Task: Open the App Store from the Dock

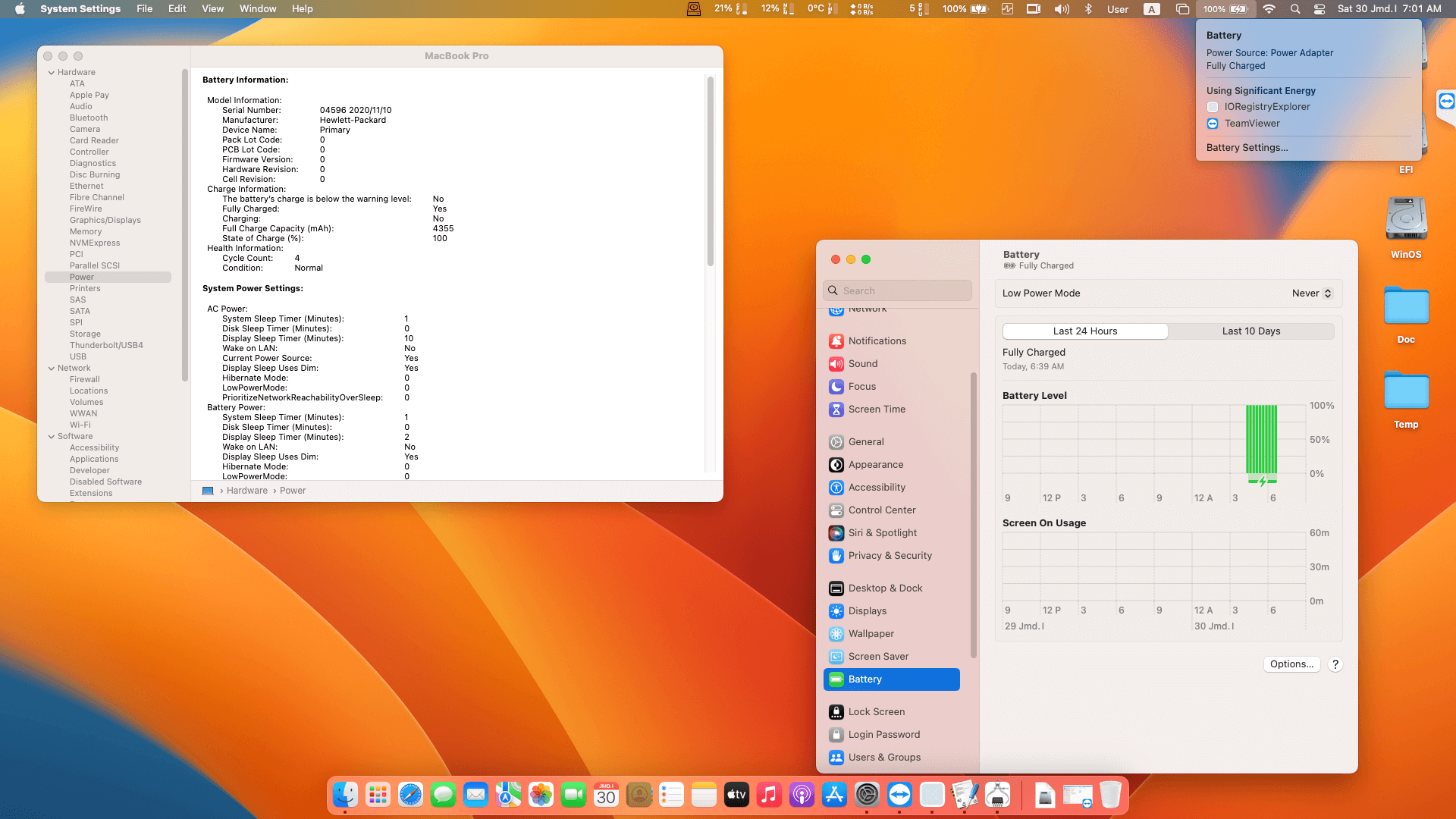Action: (834, 795)
